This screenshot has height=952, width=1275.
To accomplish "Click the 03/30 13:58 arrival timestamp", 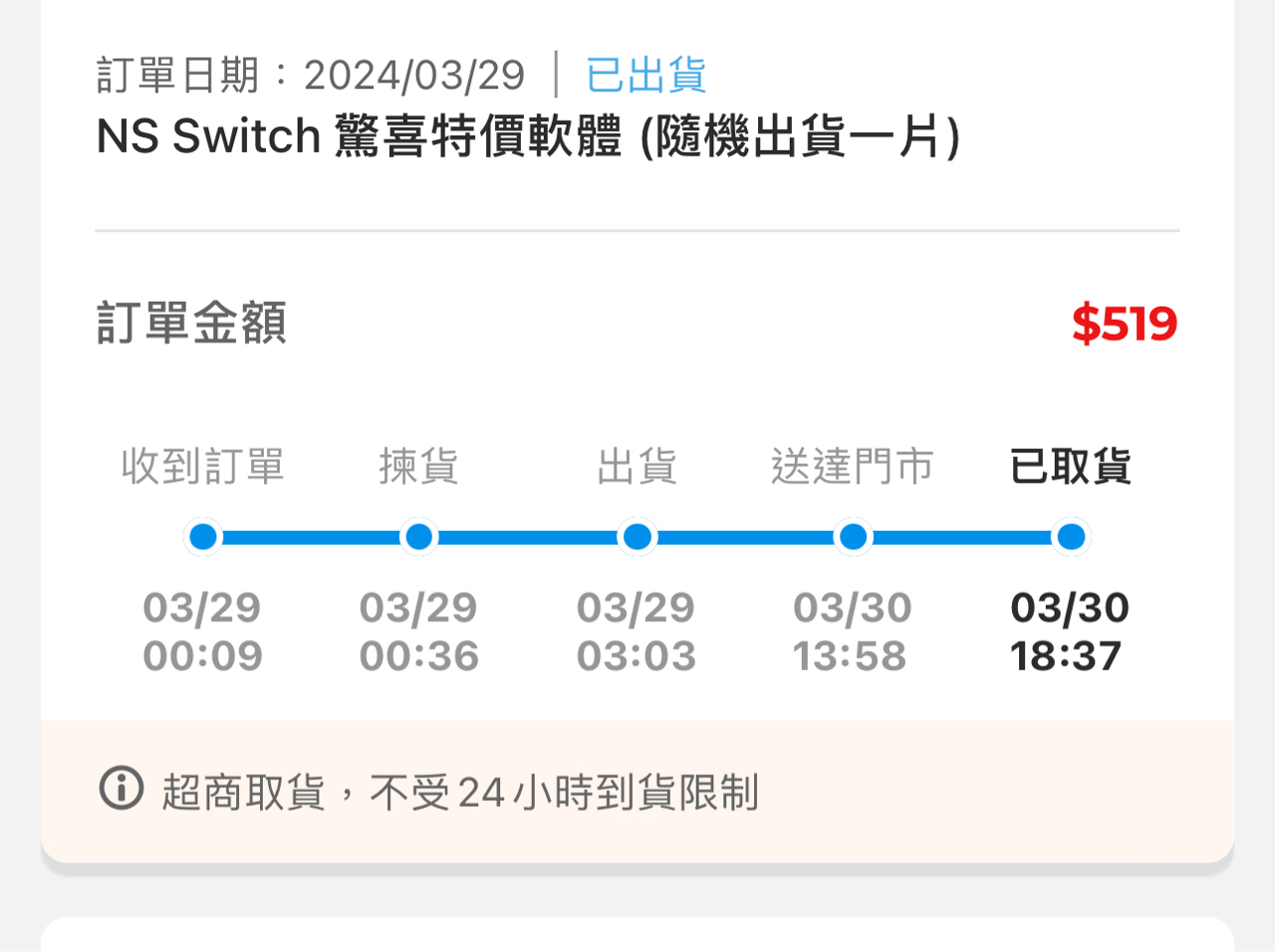I will 852,631.
